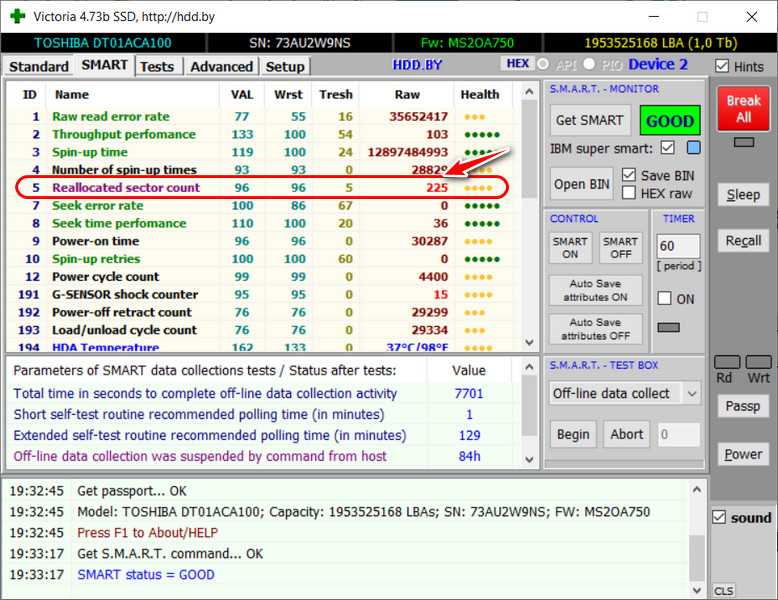The image size is (778, 600).
Task: Click the SMART OFF button
Action: (x=621, y=248)
